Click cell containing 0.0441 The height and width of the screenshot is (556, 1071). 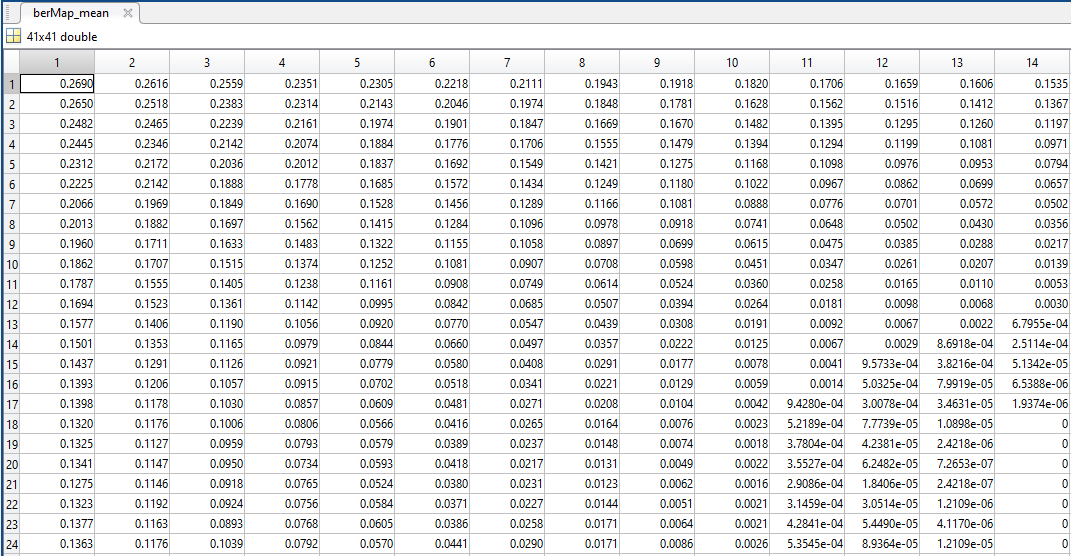pos(432,544)
